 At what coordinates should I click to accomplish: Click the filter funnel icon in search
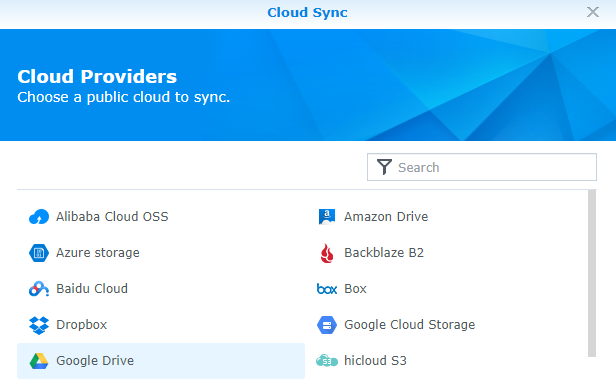[x=384, y=167]
